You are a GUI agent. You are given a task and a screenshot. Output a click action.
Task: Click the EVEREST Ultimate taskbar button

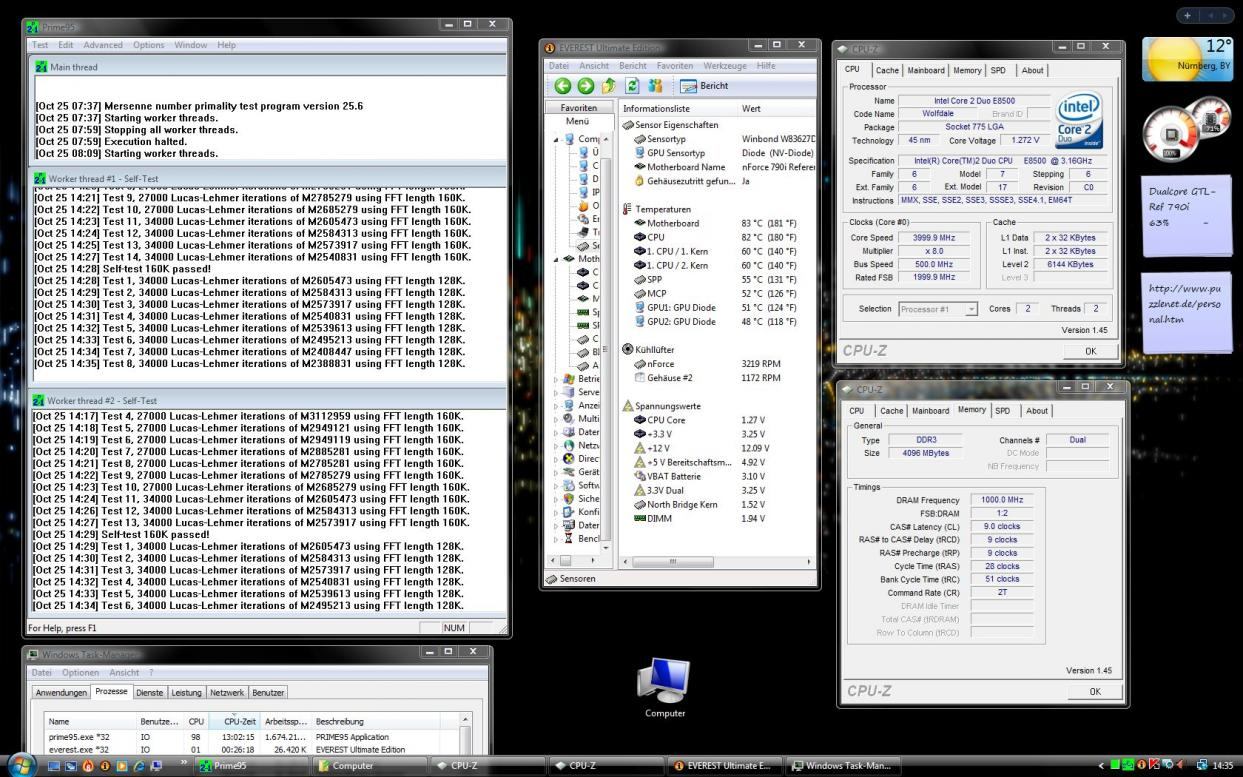point(725,766)
